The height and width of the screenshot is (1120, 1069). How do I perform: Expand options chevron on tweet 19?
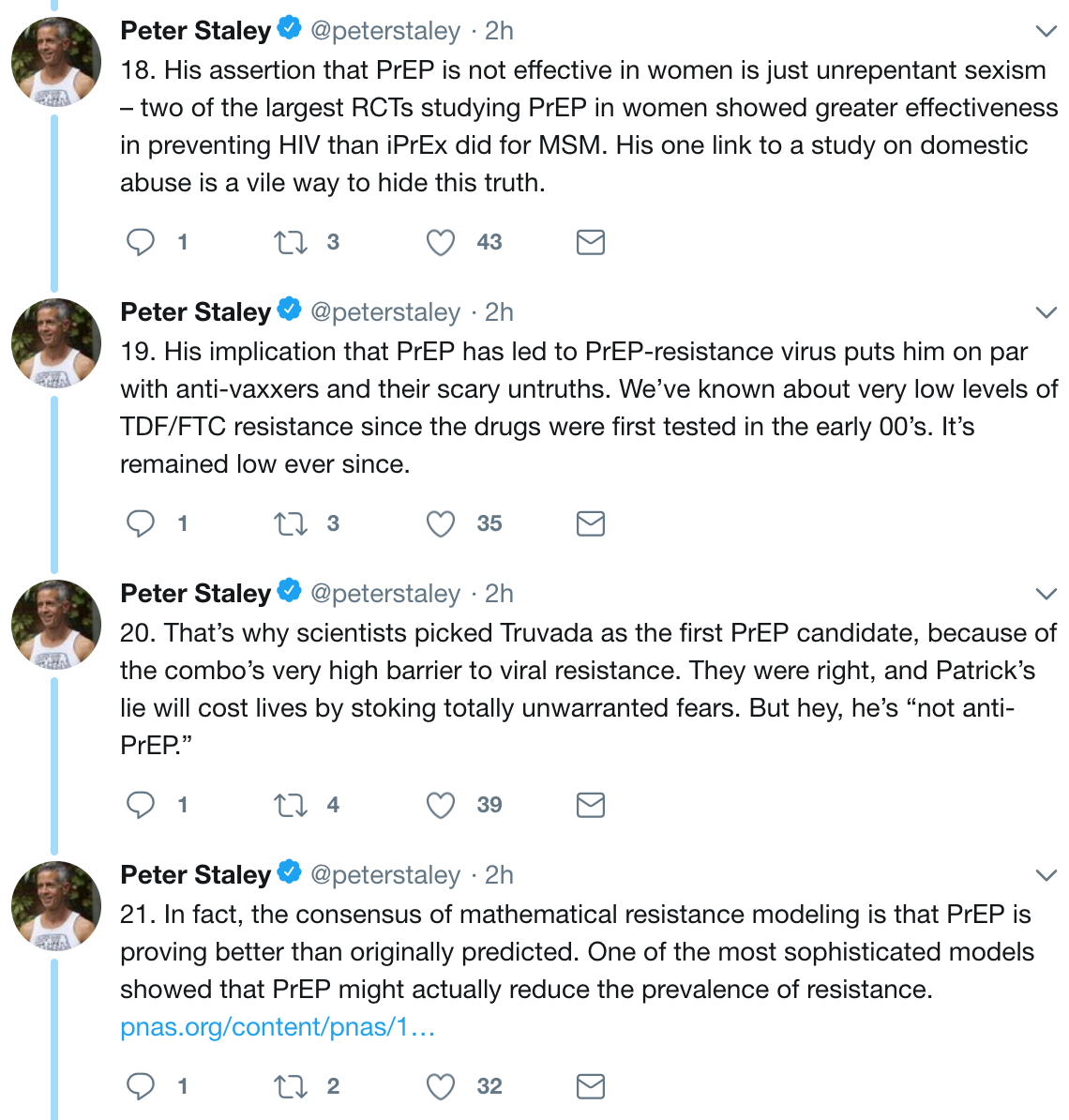pyautogui.click(x=1046, y=312)
